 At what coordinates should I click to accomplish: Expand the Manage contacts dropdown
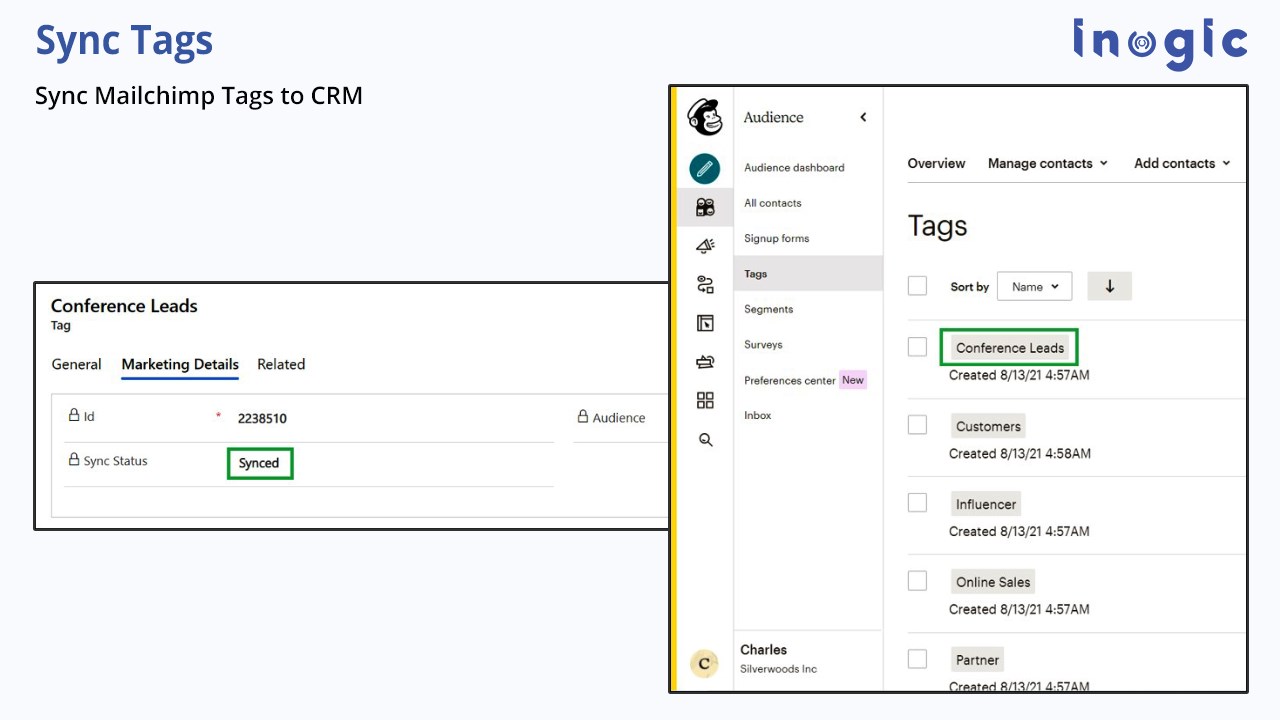point(1047,163)
